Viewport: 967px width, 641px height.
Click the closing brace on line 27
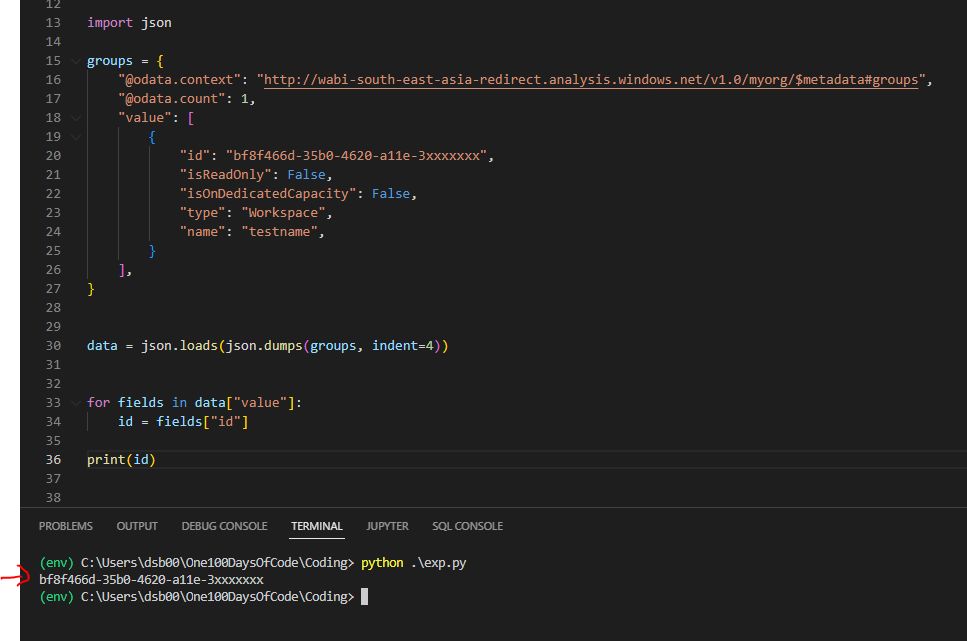click(x=91, y=289)
